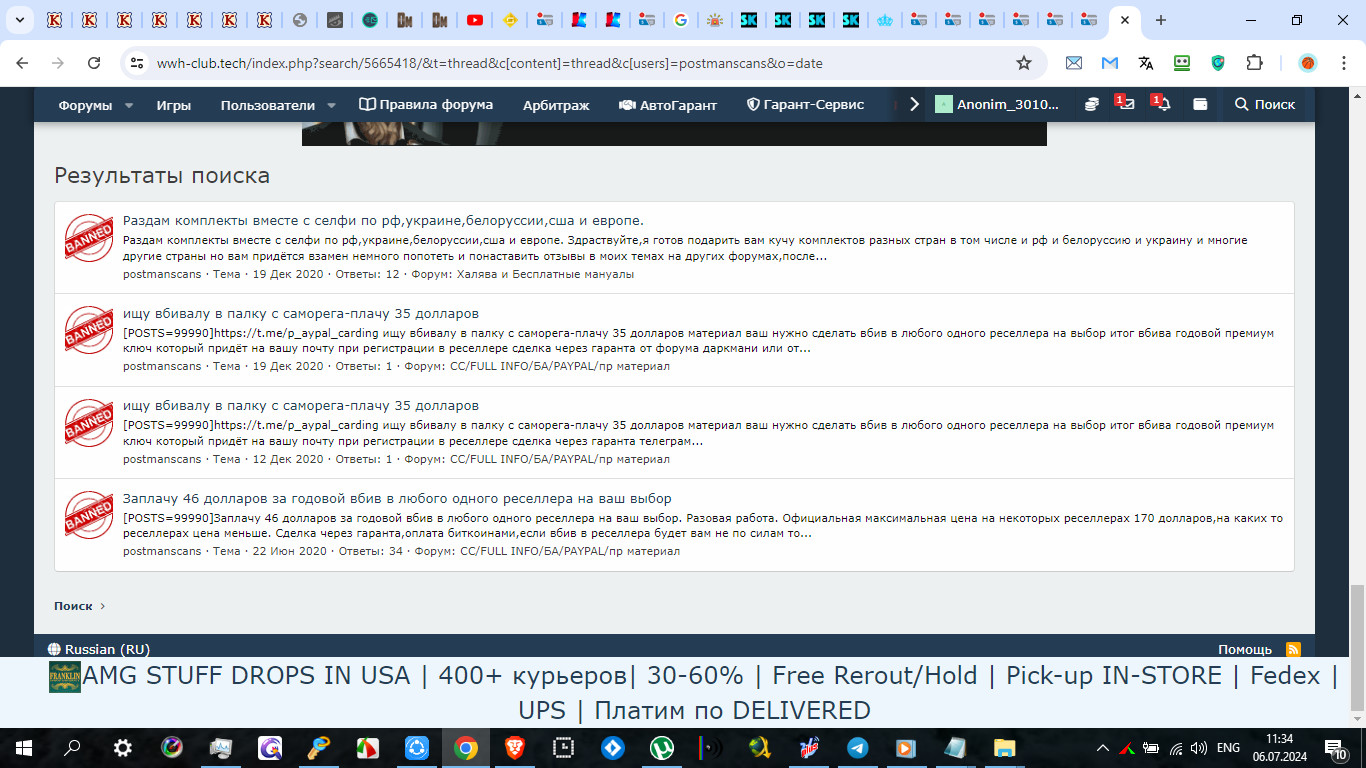
Task: Open the Extensions puzzle icon
Action: click(x=1254, y=63)
